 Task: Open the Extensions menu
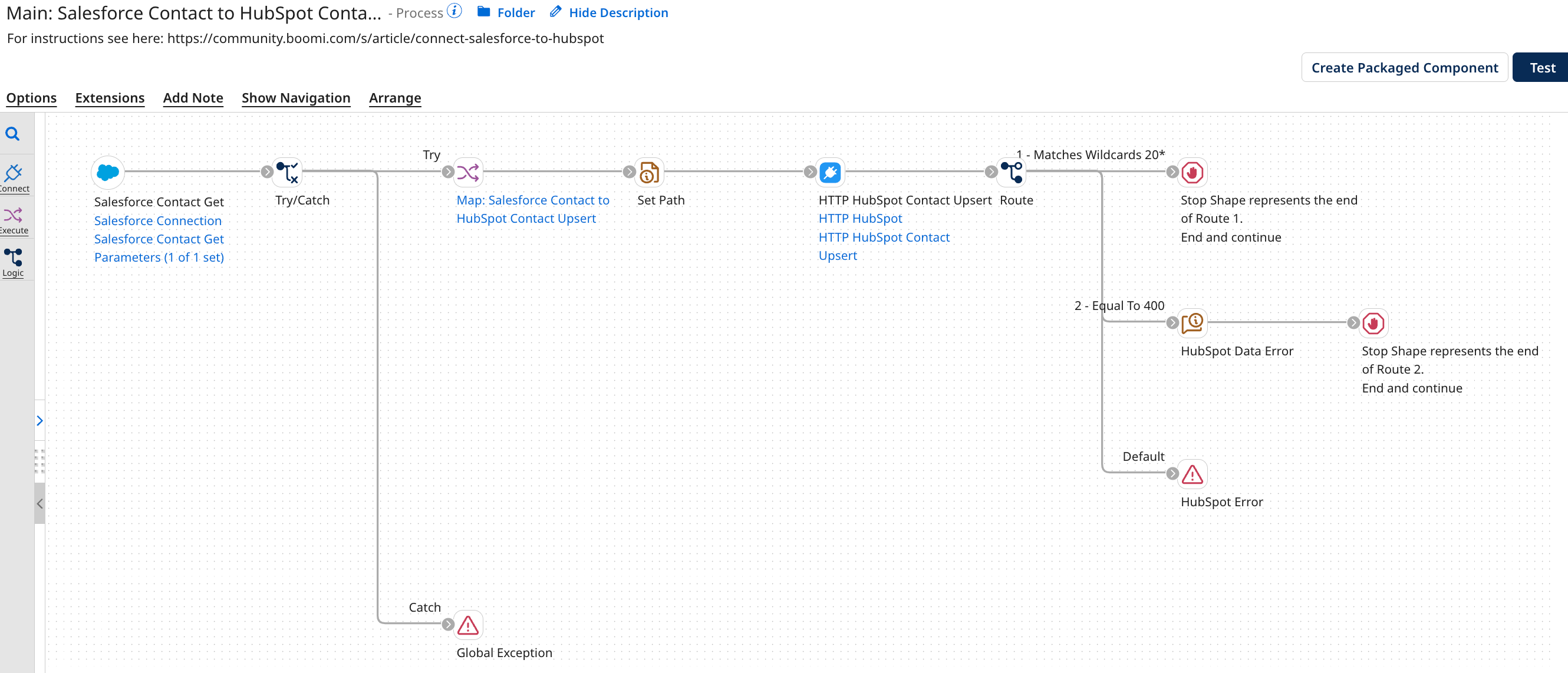(x=110, y=98)
